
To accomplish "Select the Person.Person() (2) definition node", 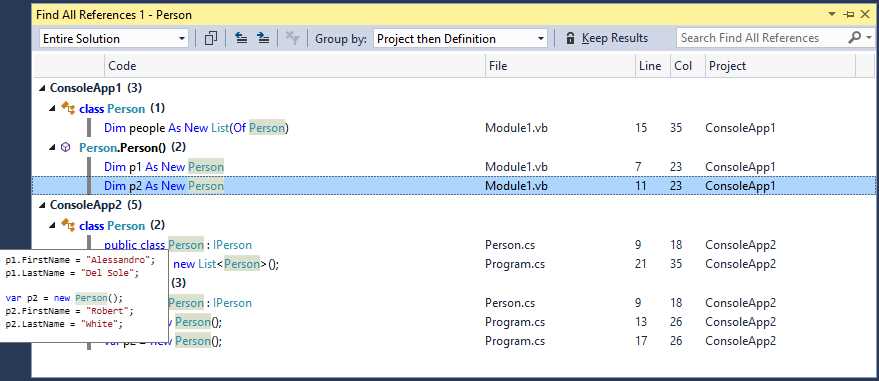I will tap(132, 147).
